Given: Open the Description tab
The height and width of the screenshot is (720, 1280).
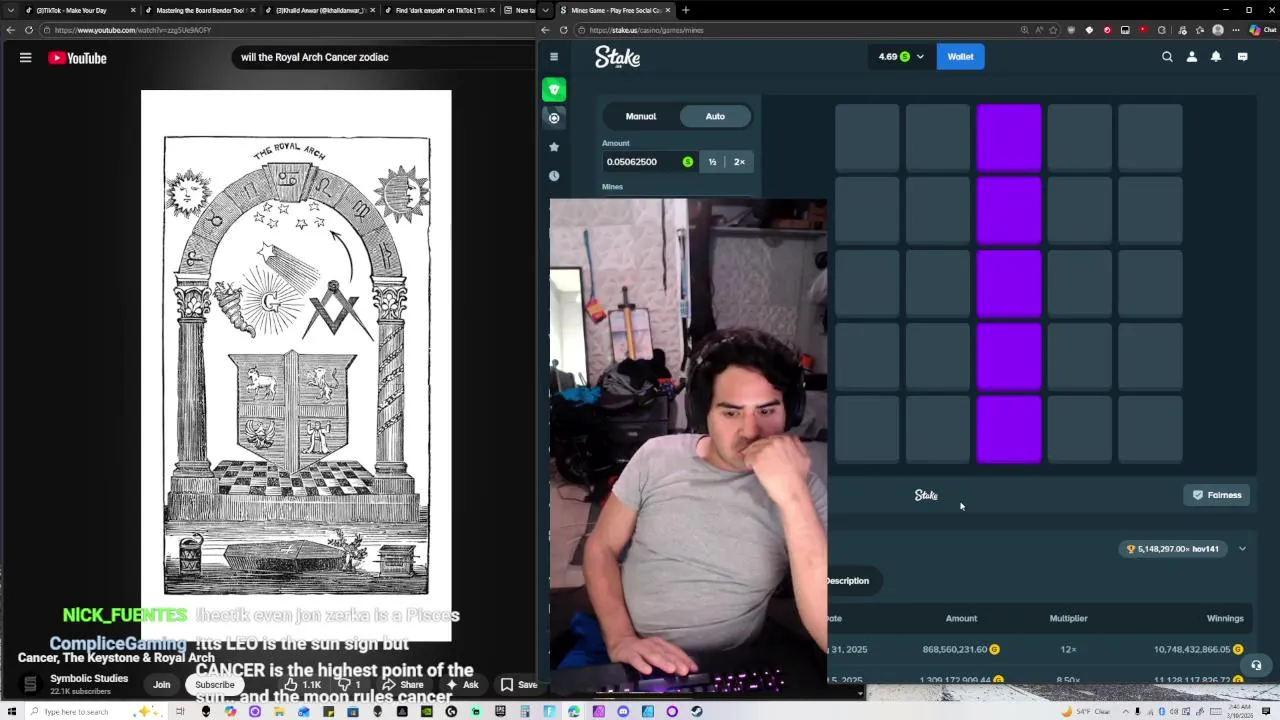Looking at the screenshot, I should coord(847,581).
